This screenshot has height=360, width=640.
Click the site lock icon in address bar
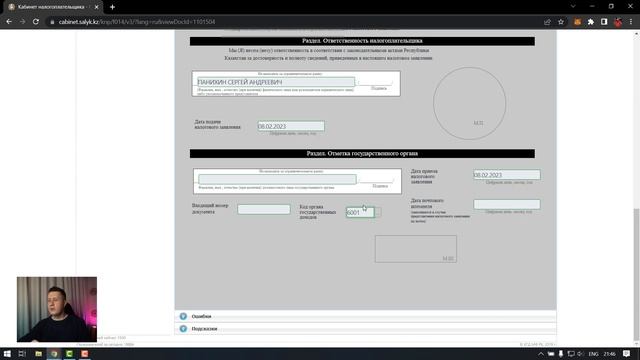(x=52, y=22)
